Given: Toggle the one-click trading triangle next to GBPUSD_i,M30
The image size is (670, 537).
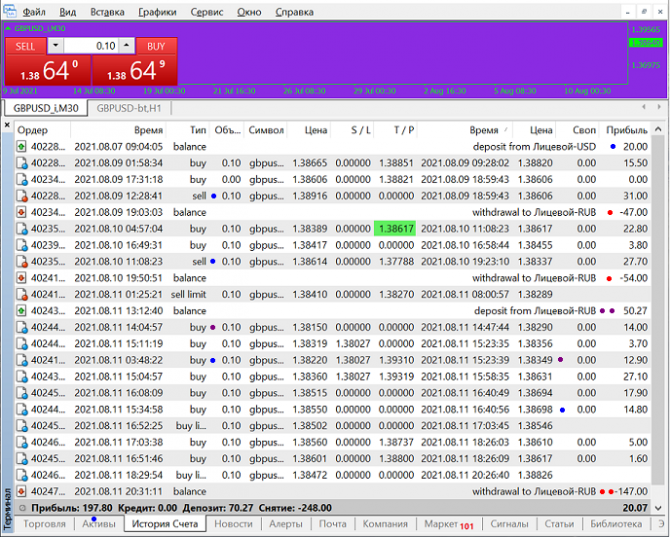Looking at the screenshot, I should 8,29.
